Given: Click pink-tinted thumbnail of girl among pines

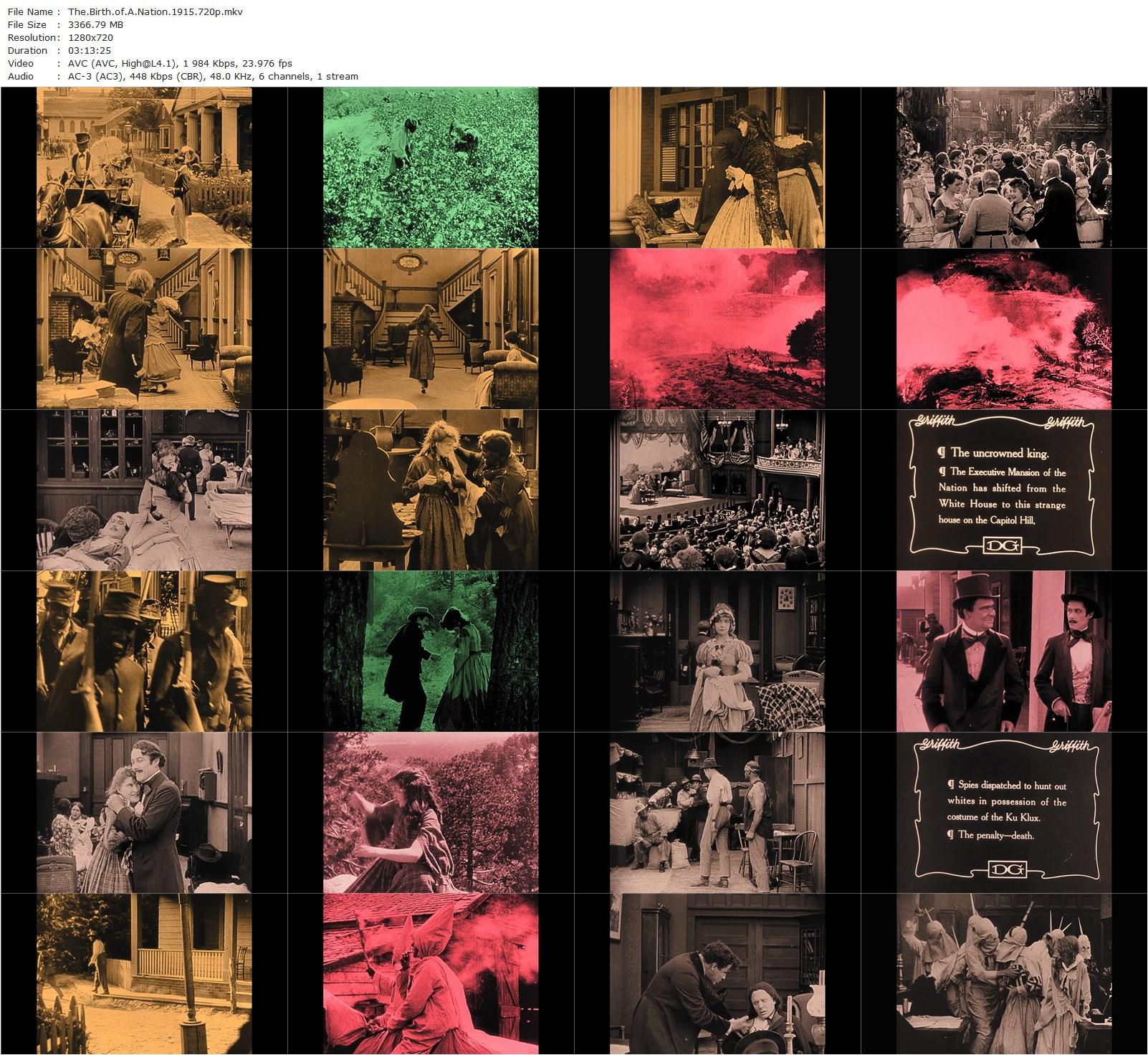Looking at the screenshot, I should tap(431, 813).
